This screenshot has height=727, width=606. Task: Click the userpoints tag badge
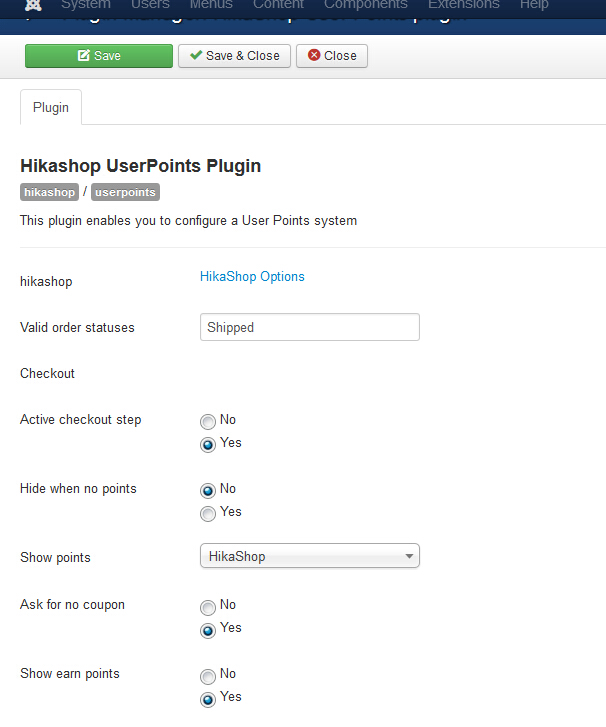pyautogui.click(x=125, y=192)
